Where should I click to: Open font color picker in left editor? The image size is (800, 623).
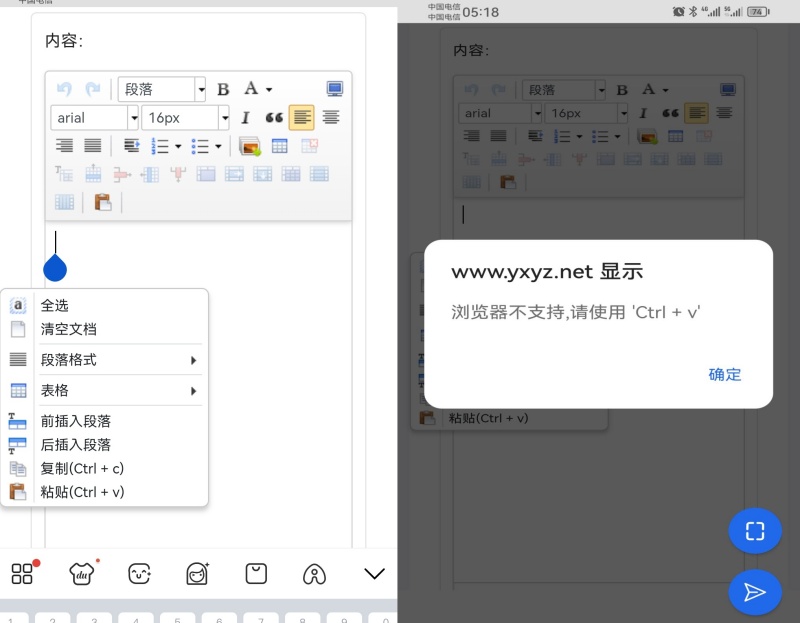251,89
